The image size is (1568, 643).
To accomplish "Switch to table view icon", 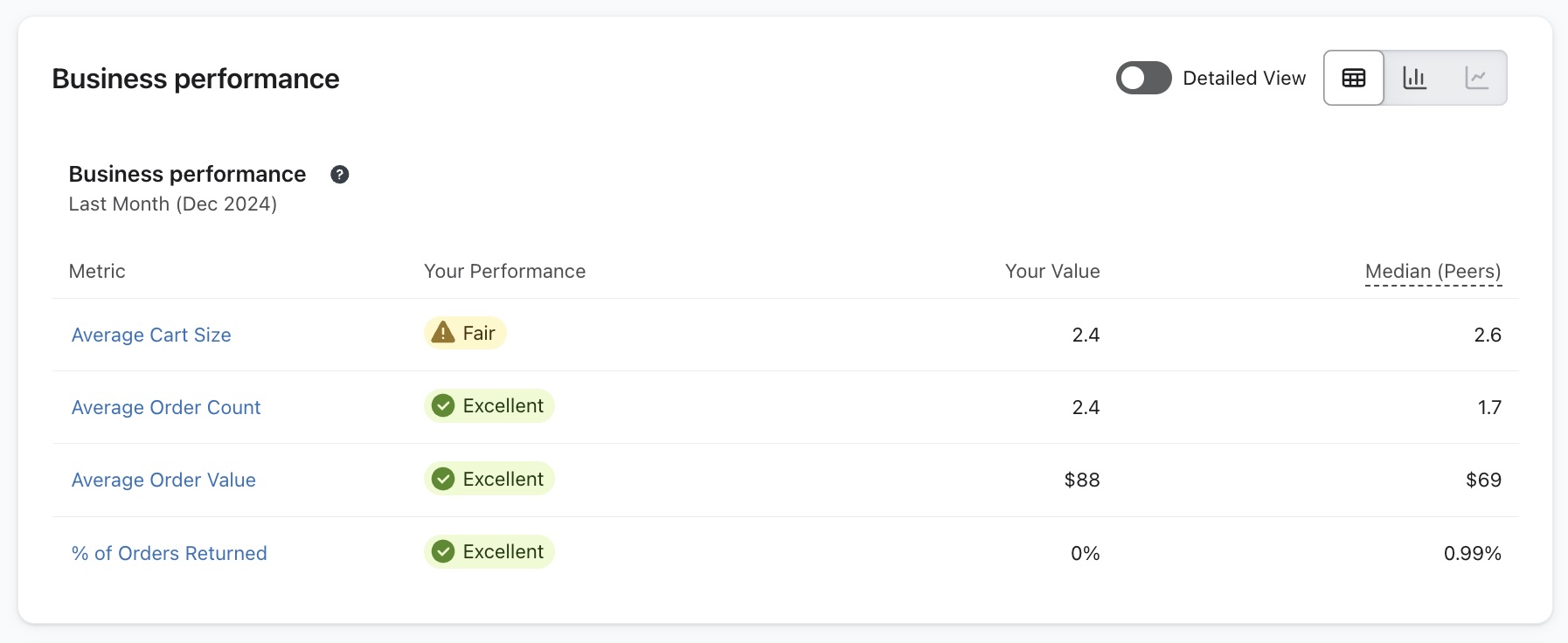I will point(1353,79).
